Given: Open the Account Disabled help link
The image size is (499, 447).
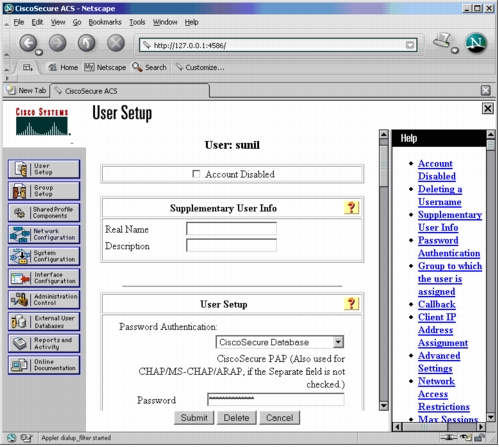Looking at the screenshot, I should 437,170.
